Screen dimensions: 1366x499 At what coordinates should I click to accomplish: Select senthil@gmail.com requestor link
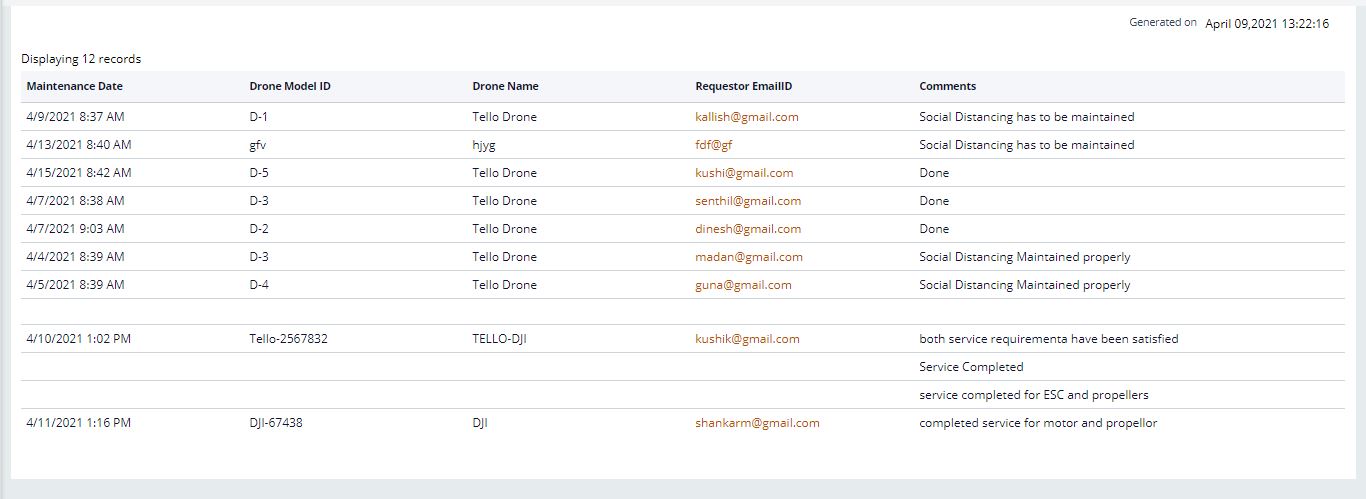tap(748, 201)
